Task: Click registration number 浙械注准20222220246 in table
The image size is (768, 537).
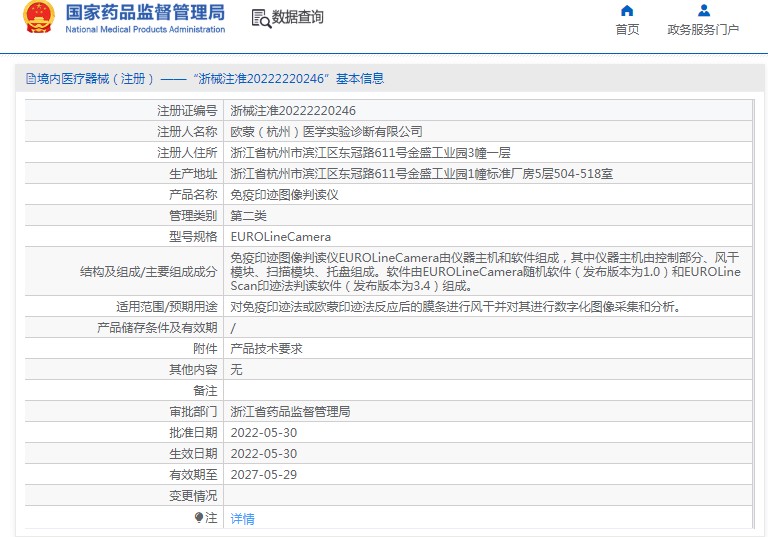Action: (293, 110)
